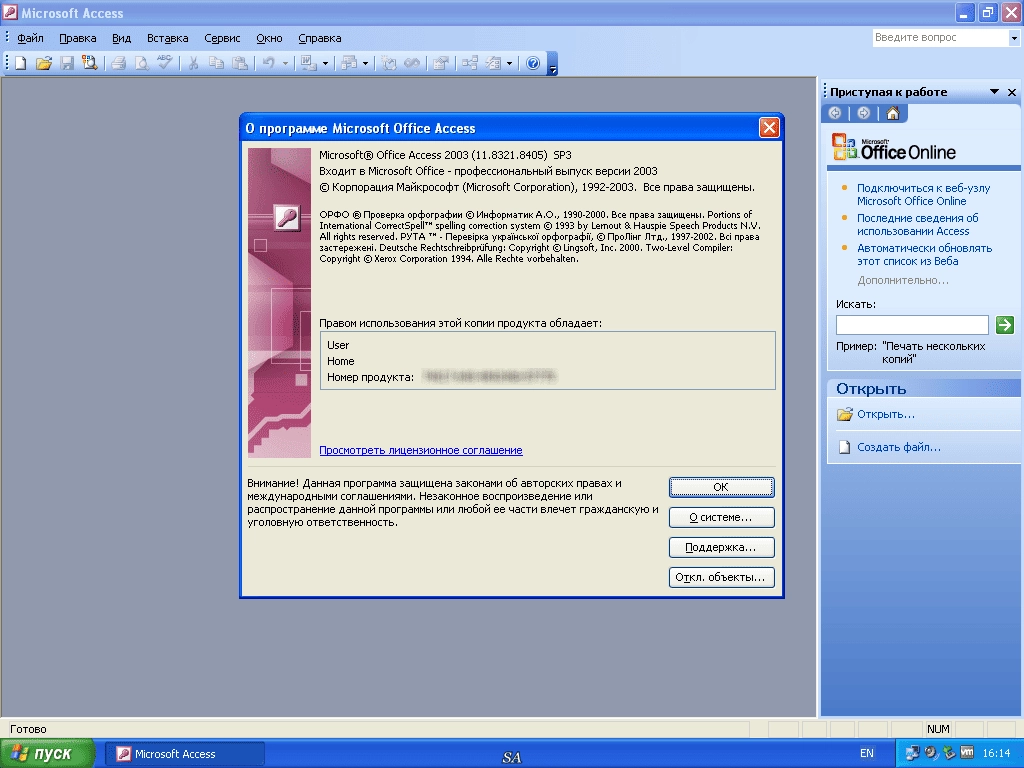This screenshot has width=1024, height=768.
Task: Click the Copy toolbar icon
Action: [216, 63]
